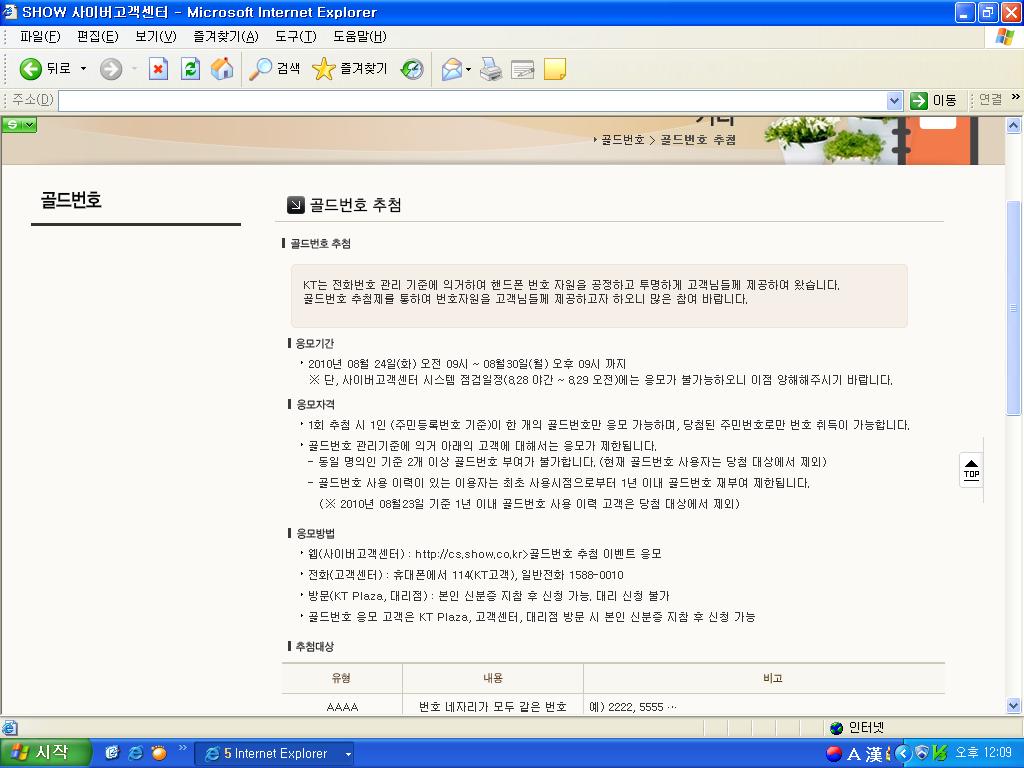
Task: Click the 유형 table column header
Action: 342,678
